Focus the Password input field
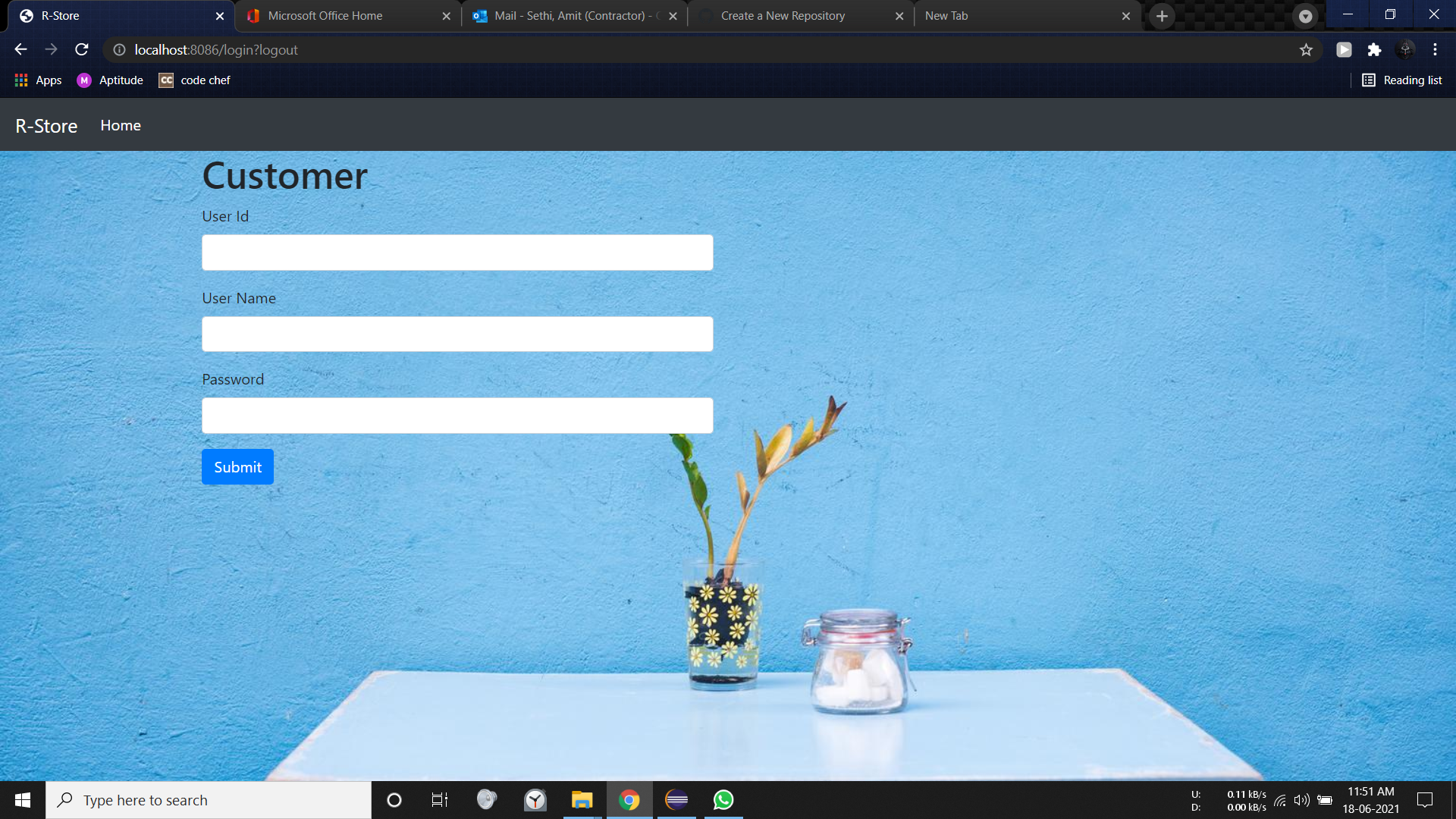Viewport: 1456px width, 819px height. click(x=457, y=416)
